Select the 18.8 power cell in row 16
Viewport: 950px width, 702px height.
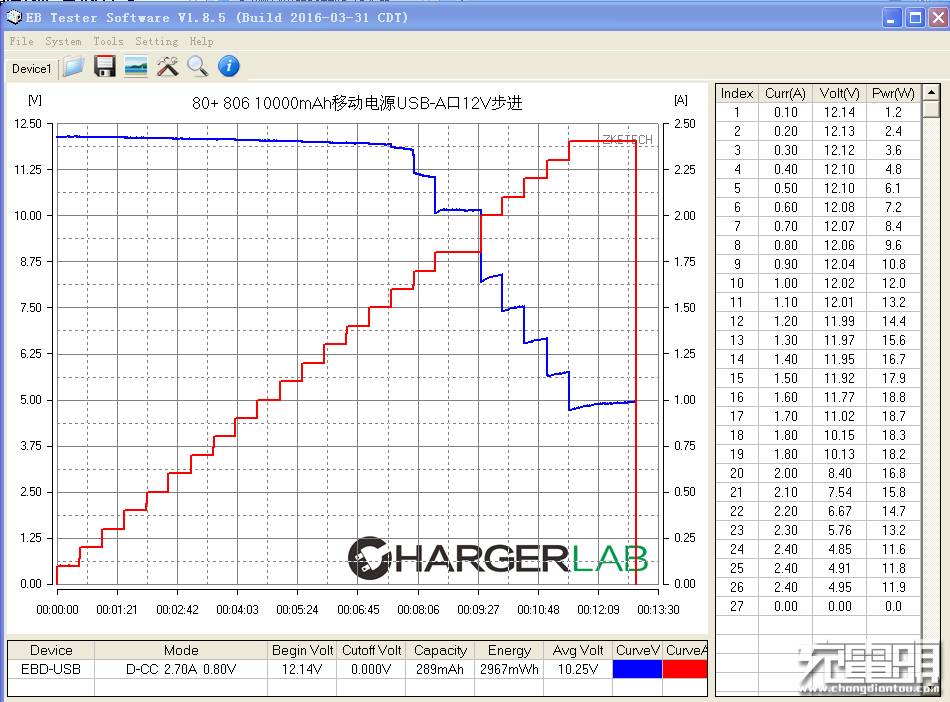893,397
